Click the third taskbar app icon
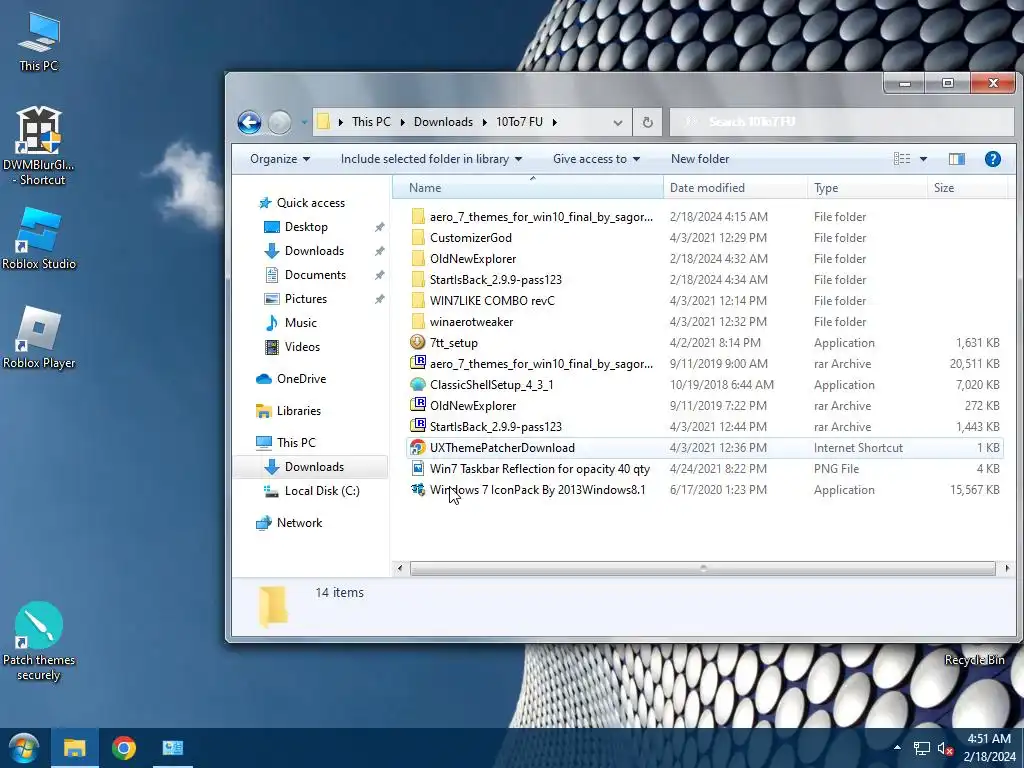 pyautogui.click(x=173, y=748)
